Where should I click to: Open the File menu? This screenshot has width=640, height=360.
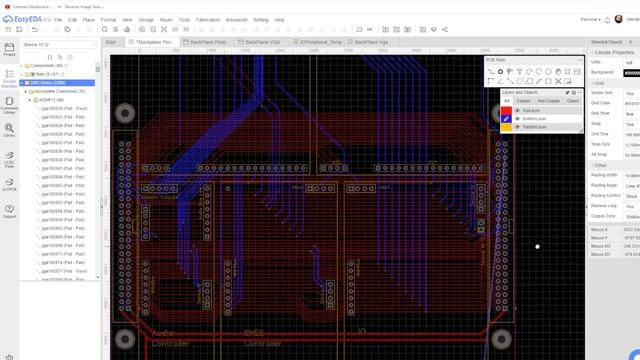point(58,20)
